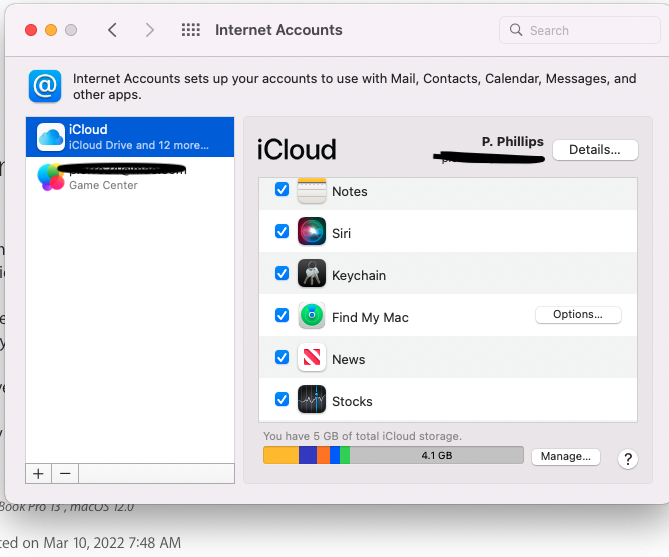Click the Notes label text
669x557 pixels.
click(350, 192)
